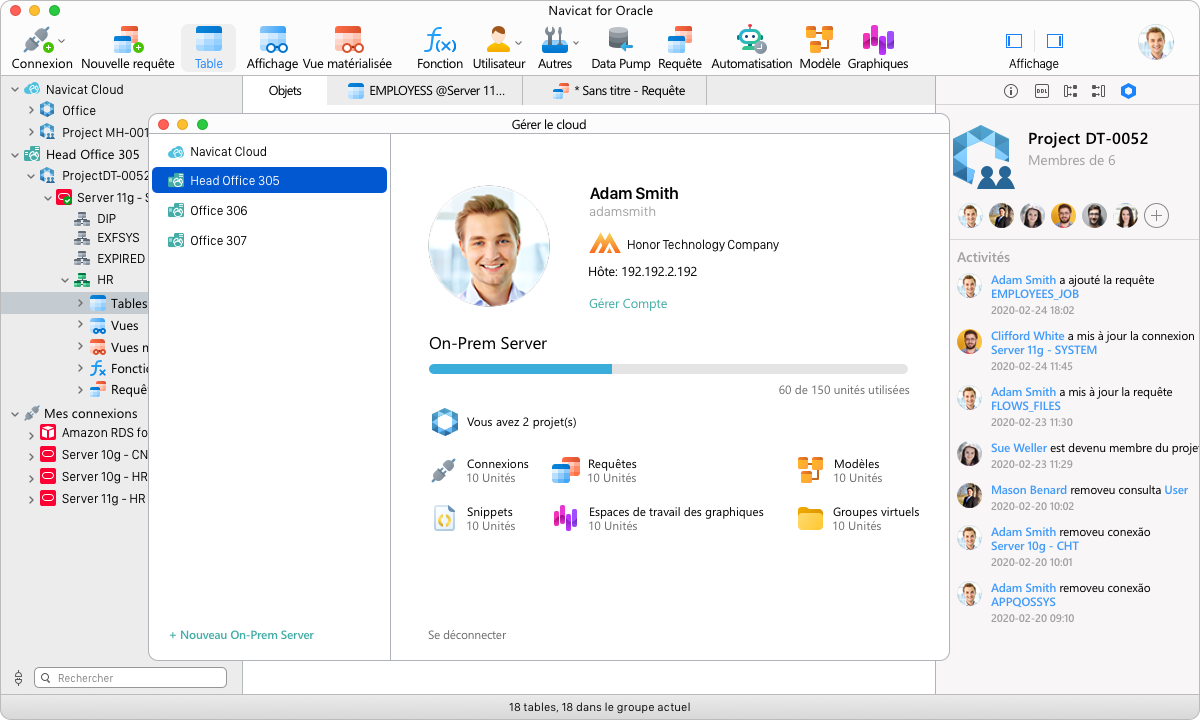Click Modèles units item icon
1200x720 pixels.
[x=810, y=469]
